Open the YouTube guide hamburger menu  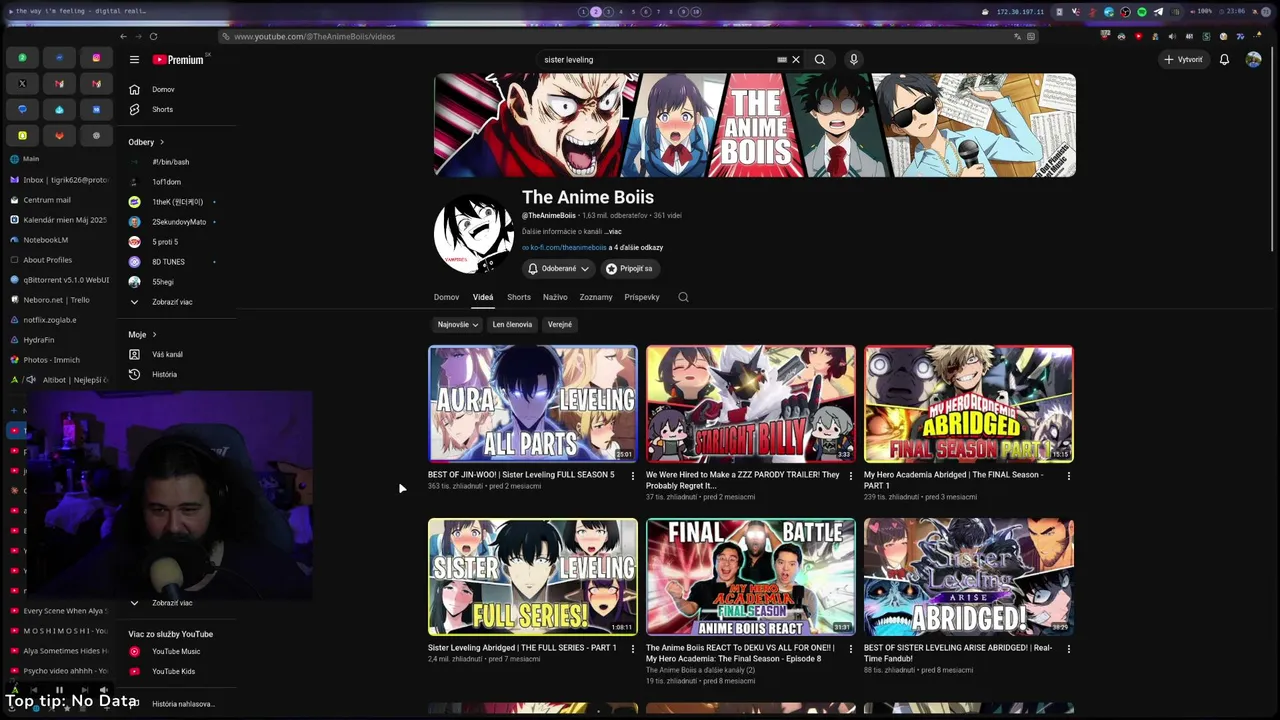134,60
